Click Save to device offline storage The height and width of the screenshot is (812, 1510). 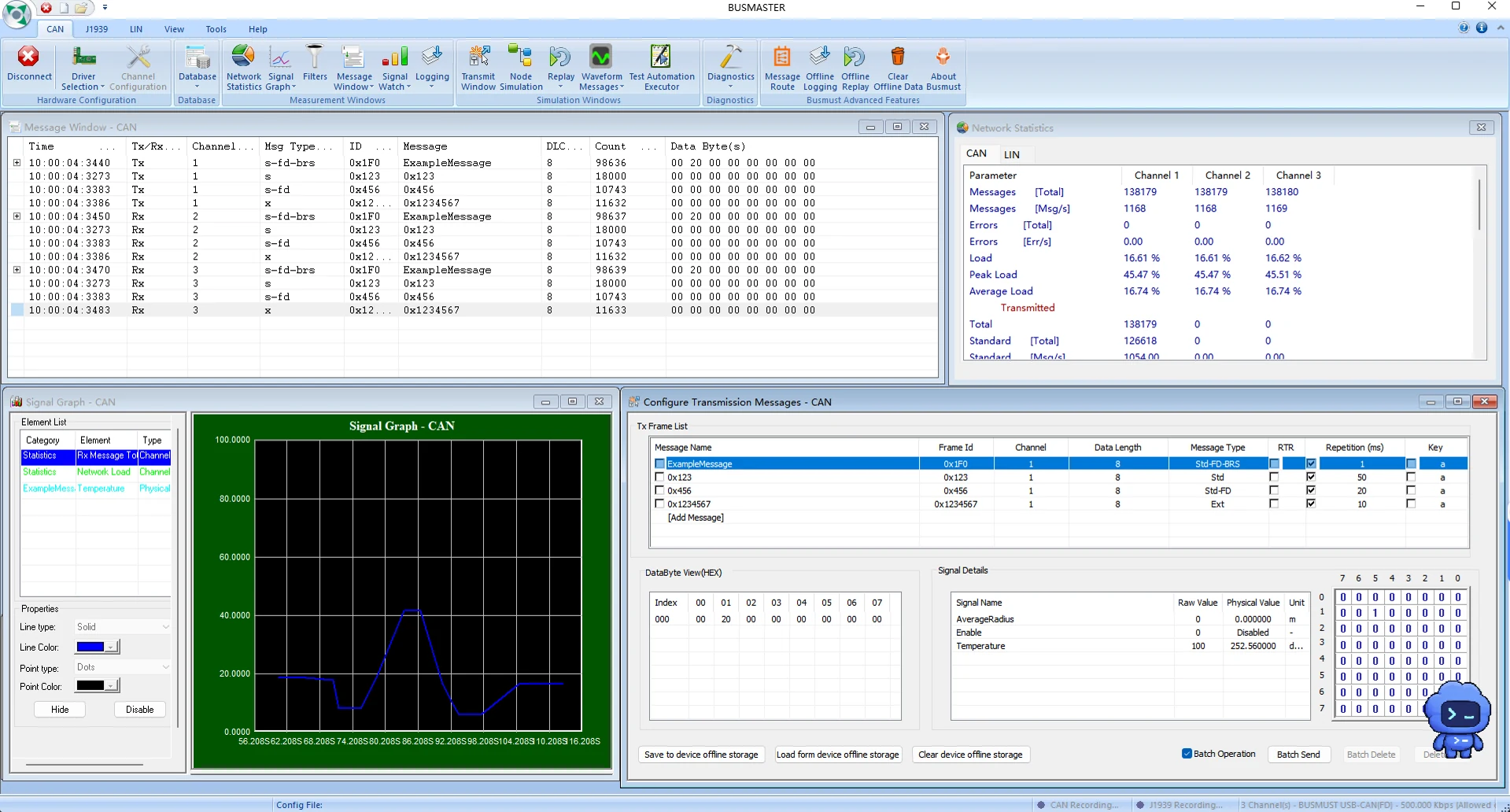pyautogui.click(x=701, y=755)
